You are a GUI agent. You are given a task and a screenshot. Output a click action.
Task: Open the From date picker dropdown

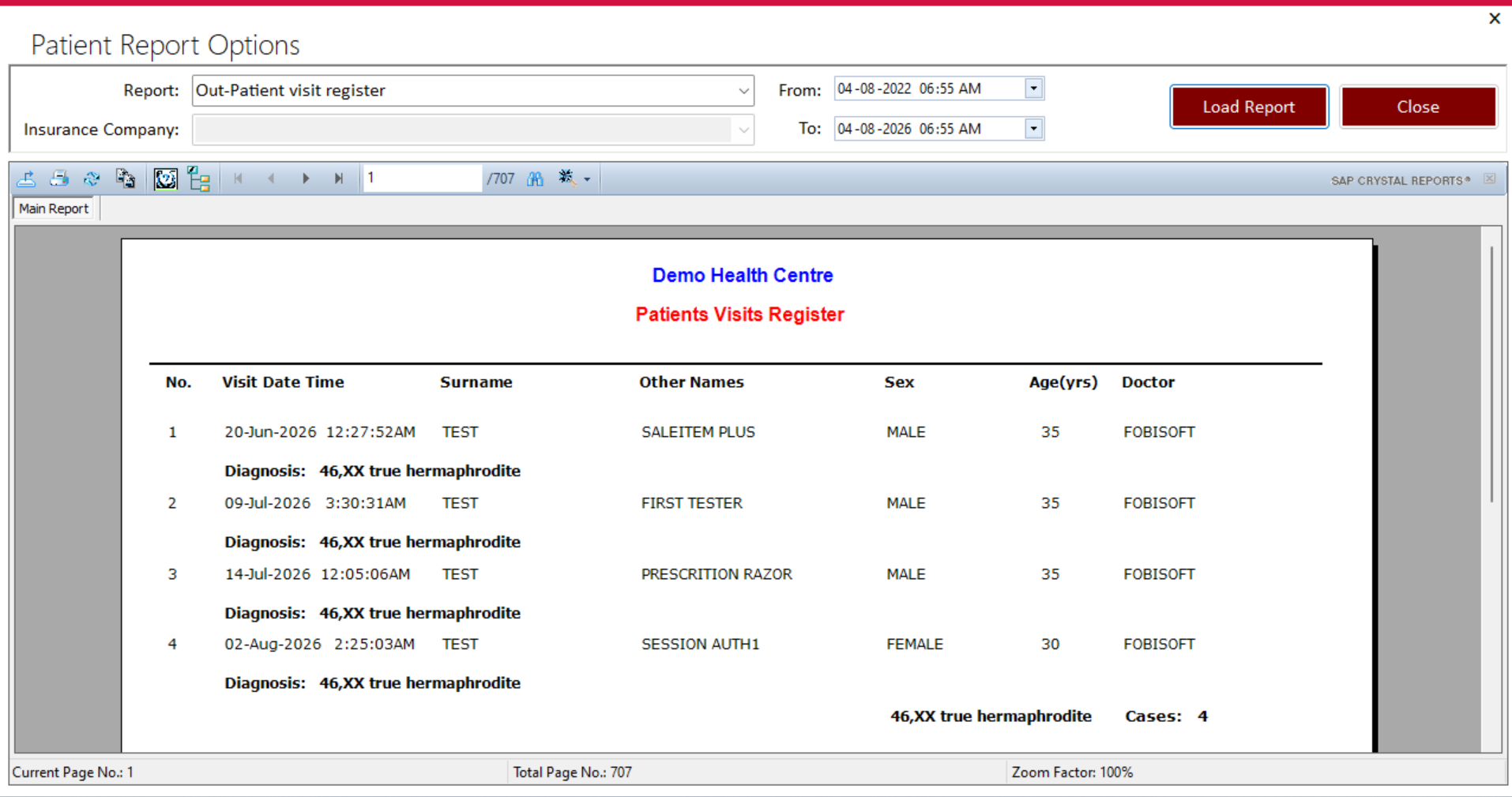1033,88
